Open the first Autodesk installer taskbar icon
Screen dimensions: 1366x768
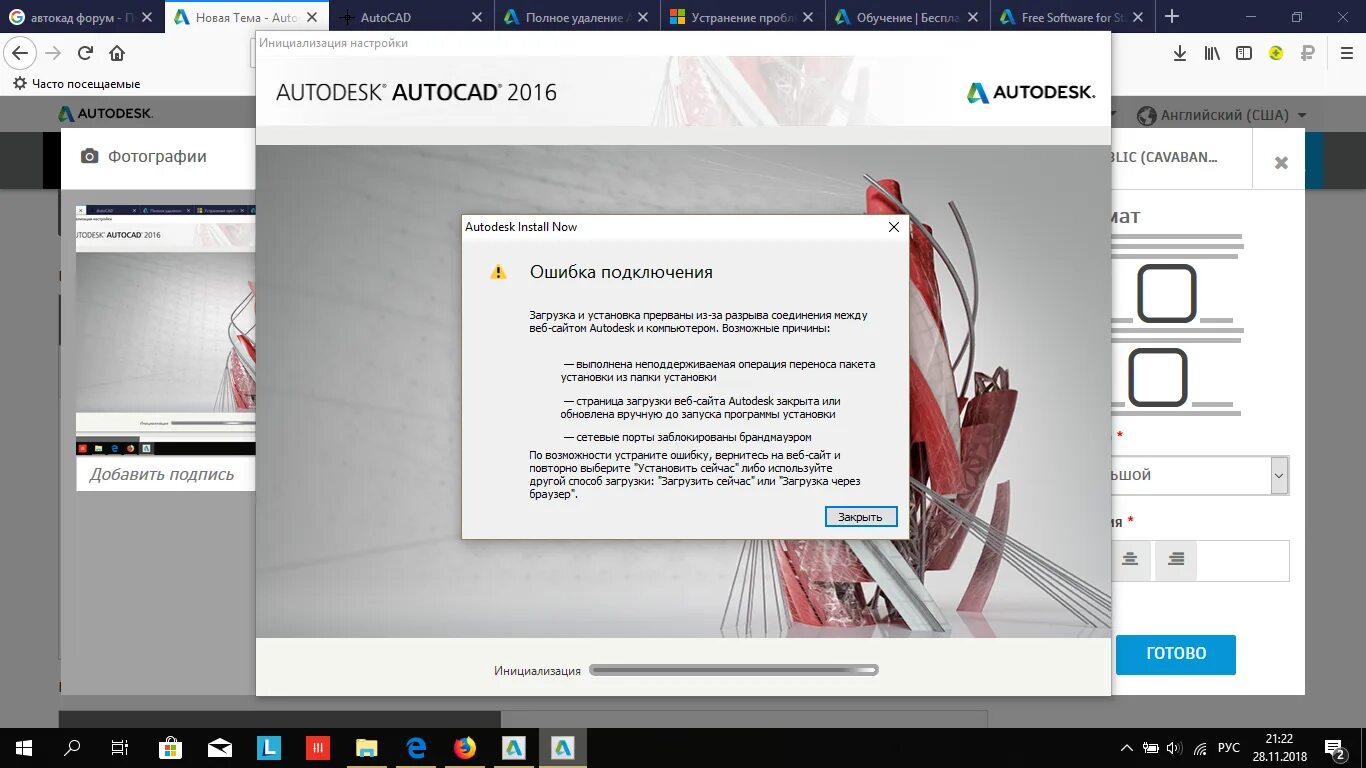[514, 748]
